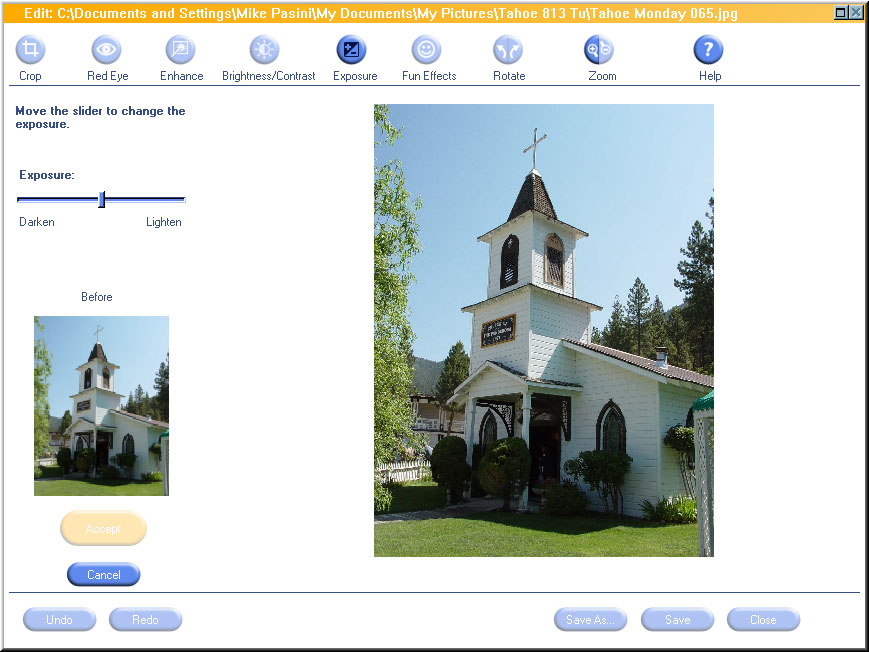Click the Before thumbnail of the church
869x652 pixels.
point(101,406)
